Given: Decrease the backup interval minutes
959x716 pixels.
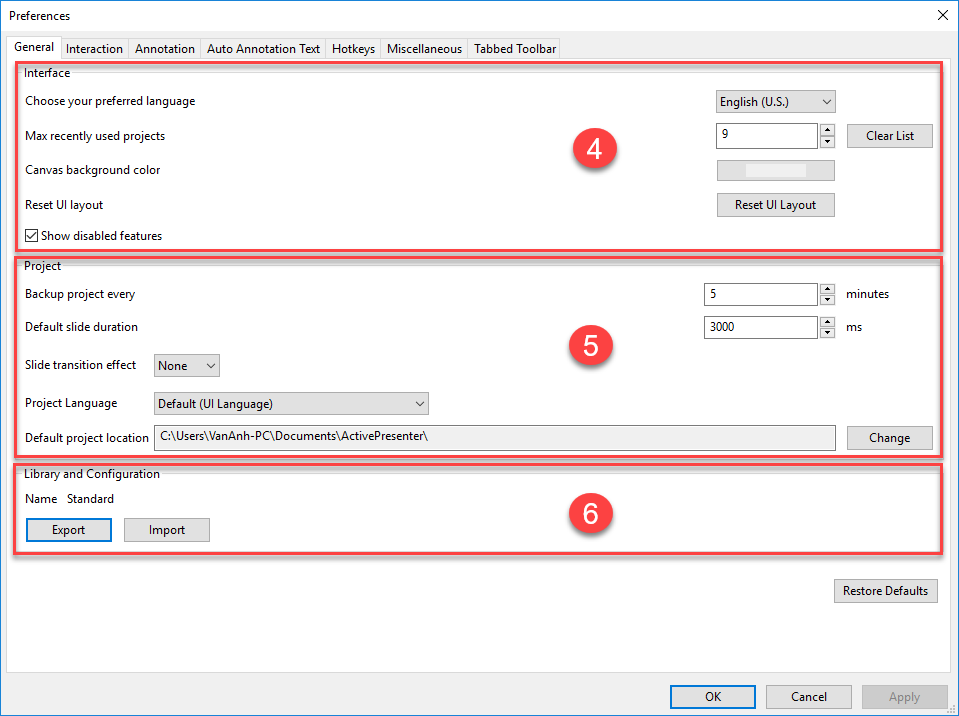Looking at the screenshot, I should click(827, 299).
